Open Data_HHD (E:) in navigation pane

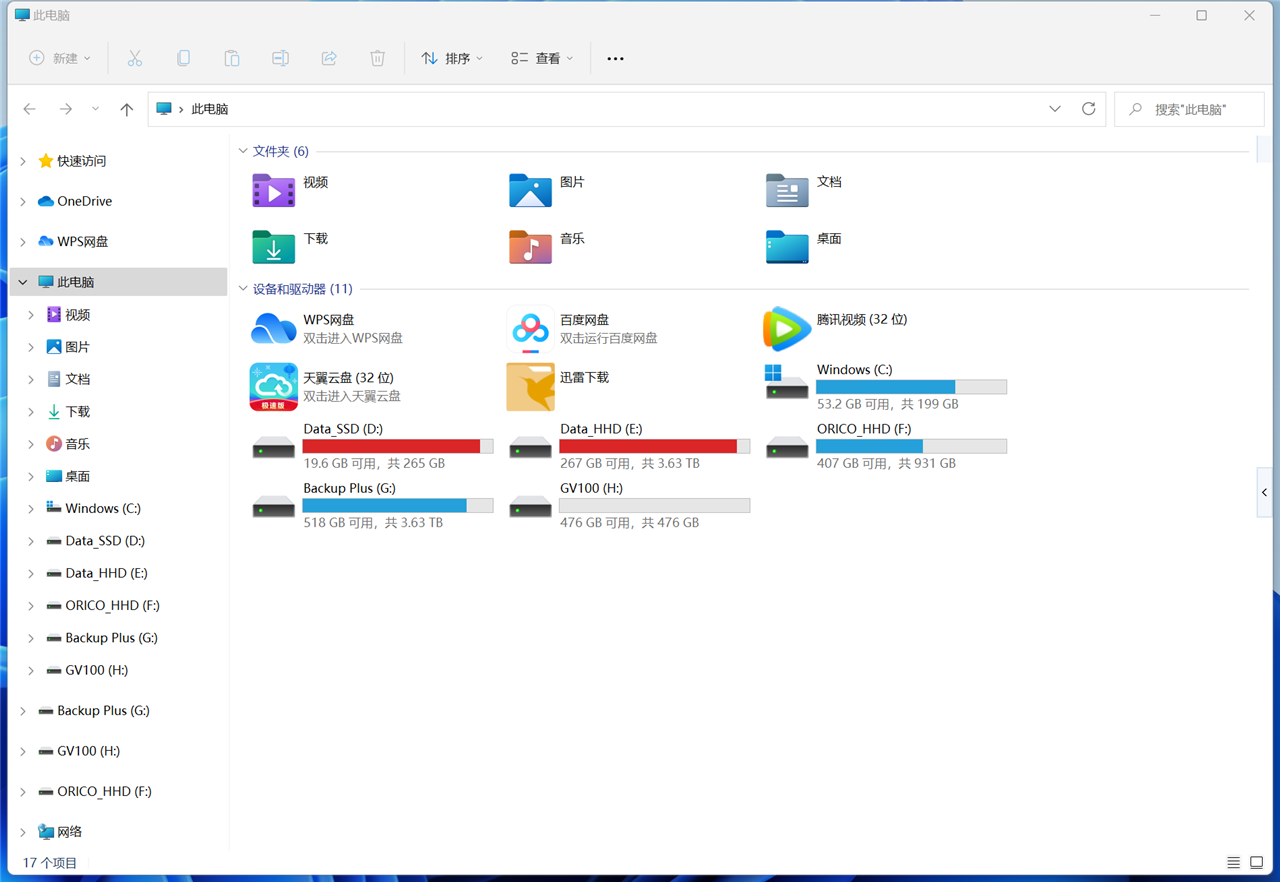pyautogui.click(x=96, y=573)
